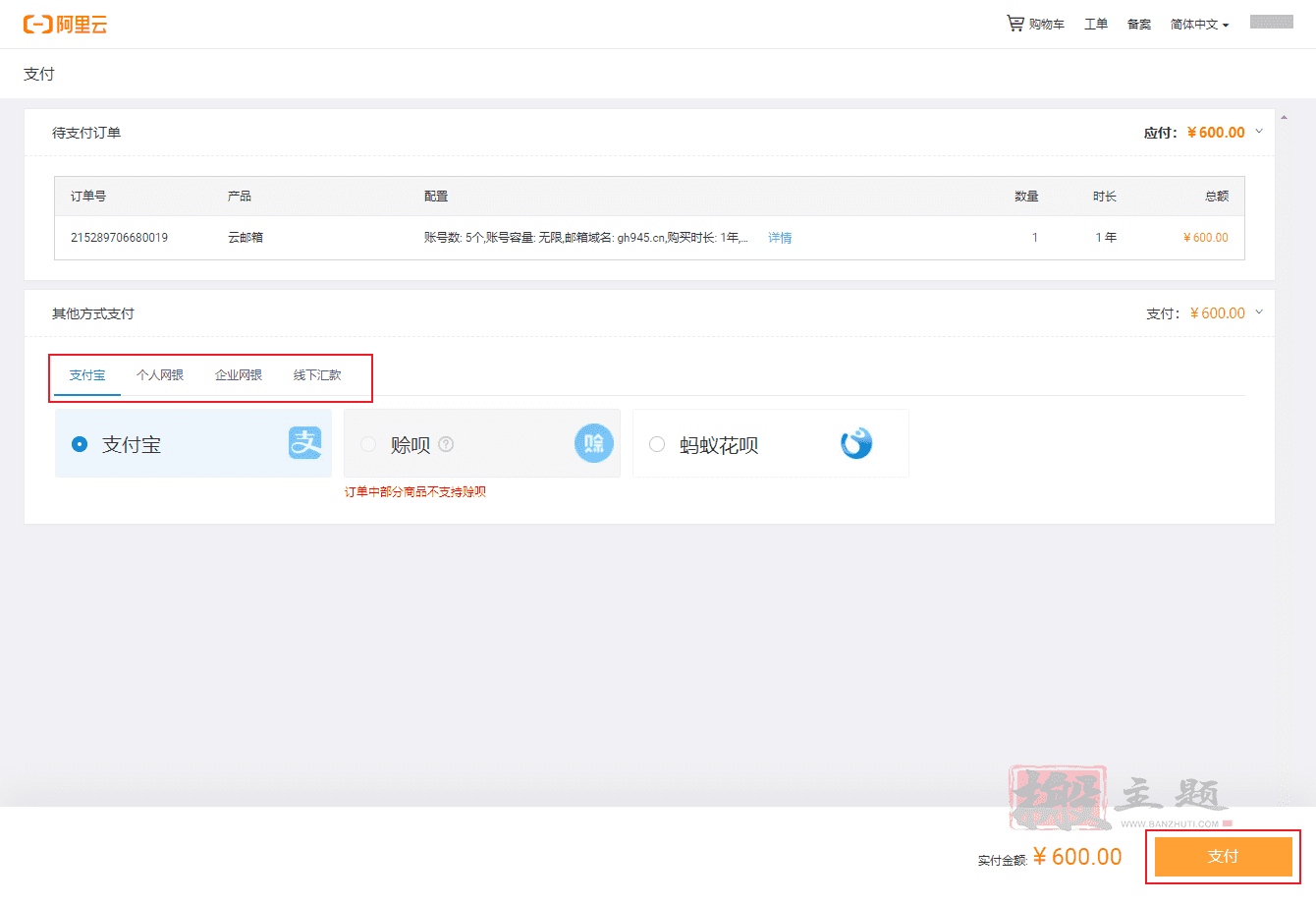Screen dimensions: 1316x905
Task: Click the 实付金额 ¥600.00 amount
Action: (x=1077, y=857)
